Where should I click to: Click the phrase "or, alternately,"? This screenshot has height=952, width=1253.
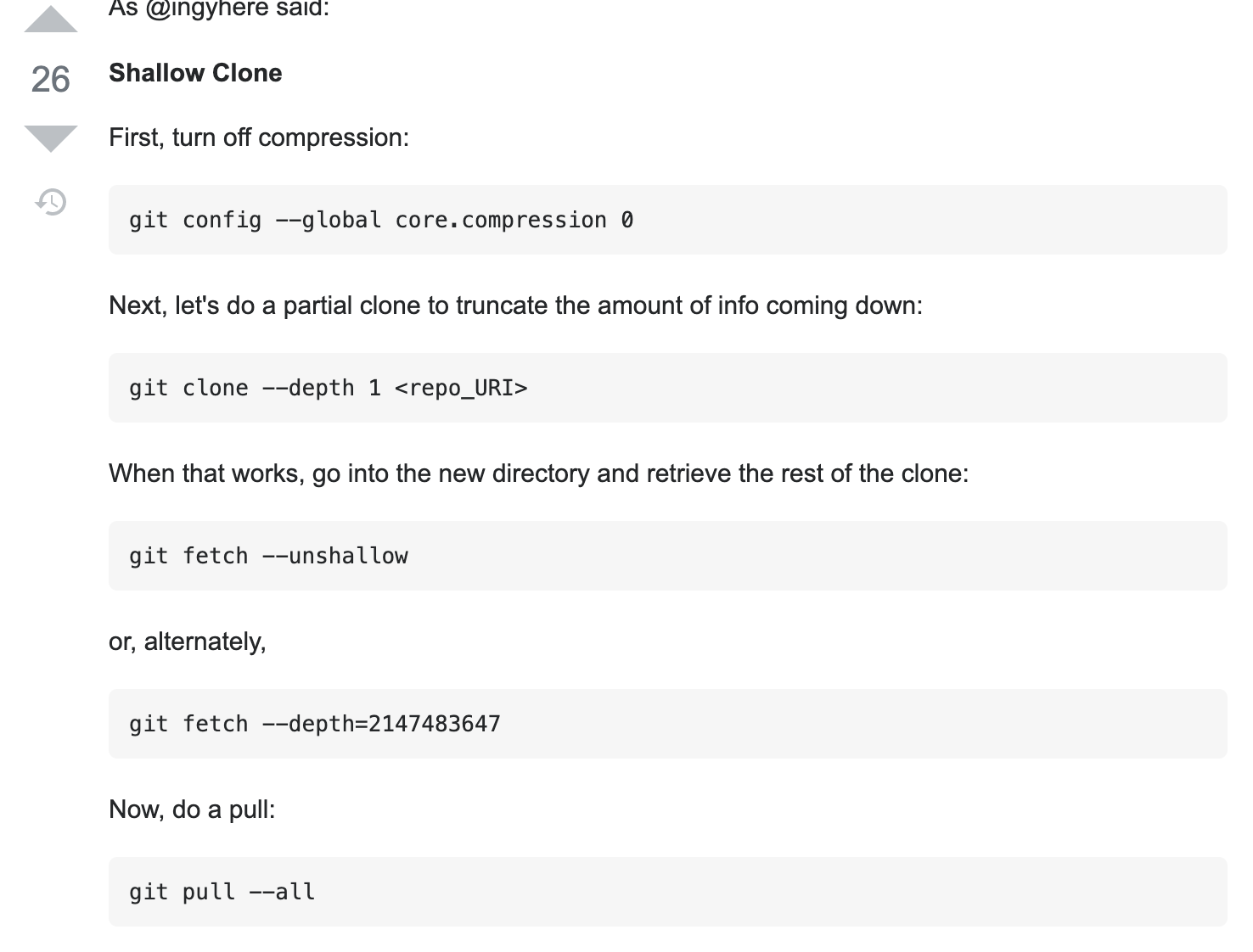(187, 641)
